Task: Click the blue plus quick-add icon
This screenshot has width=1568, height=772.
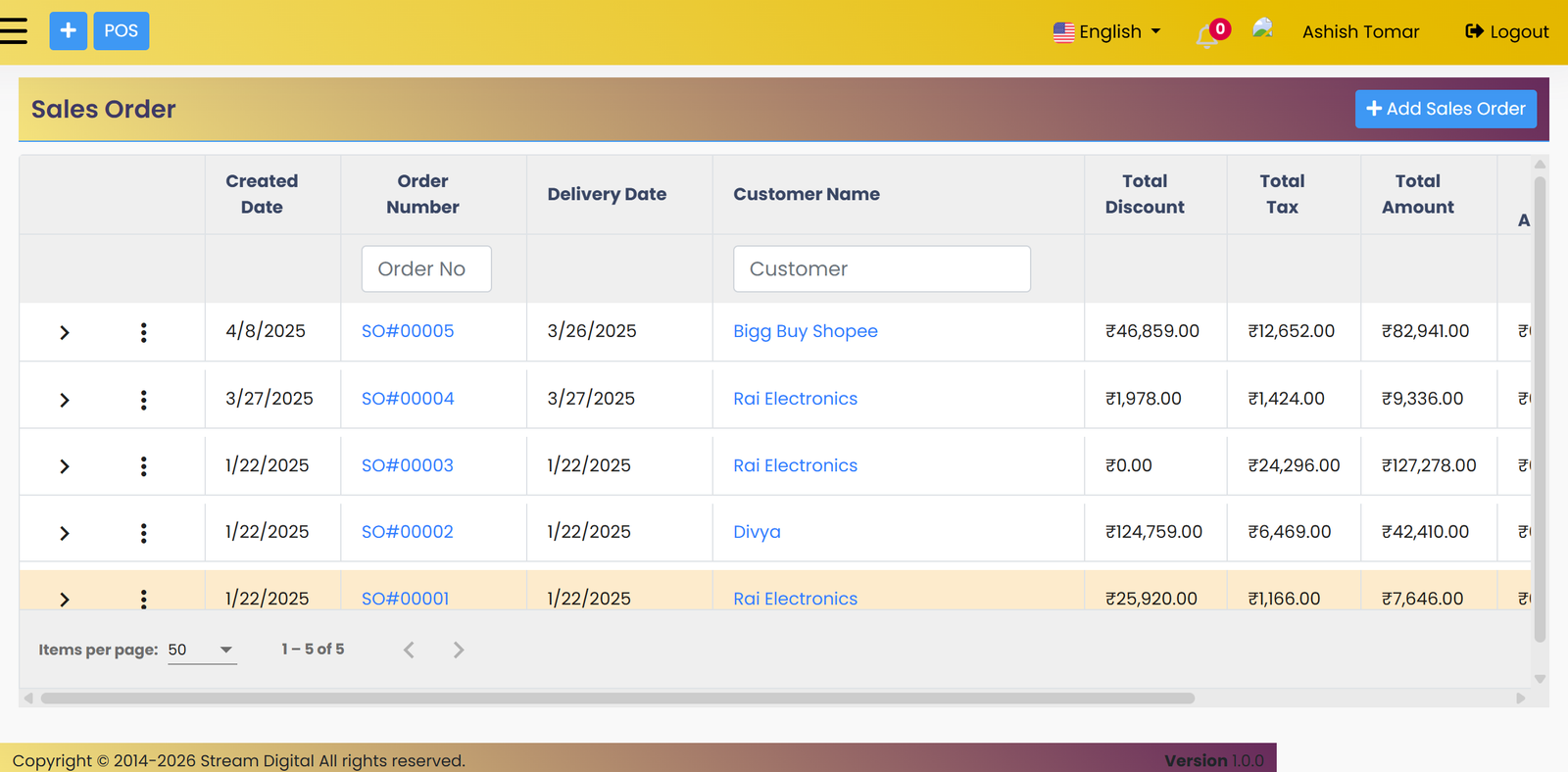Action: pos(68,31)
